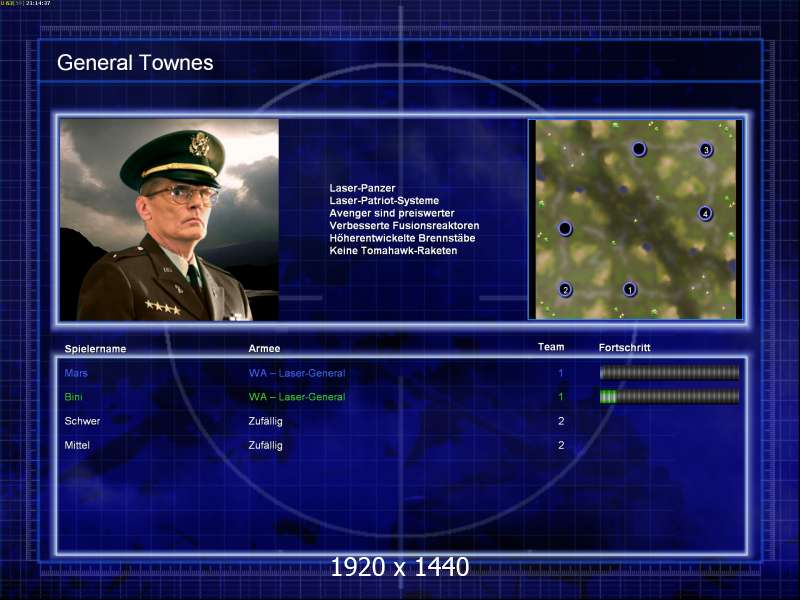Click the empty start marker above marker 2
Screen dimensions: 800x600
click(x=565, y=228)
